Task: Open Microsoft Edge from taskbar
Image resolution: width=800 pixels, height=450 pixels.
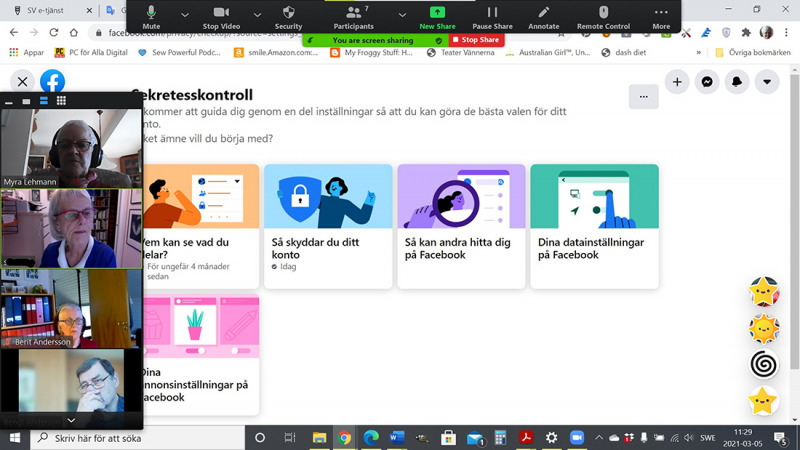Action: click(371, 438)
